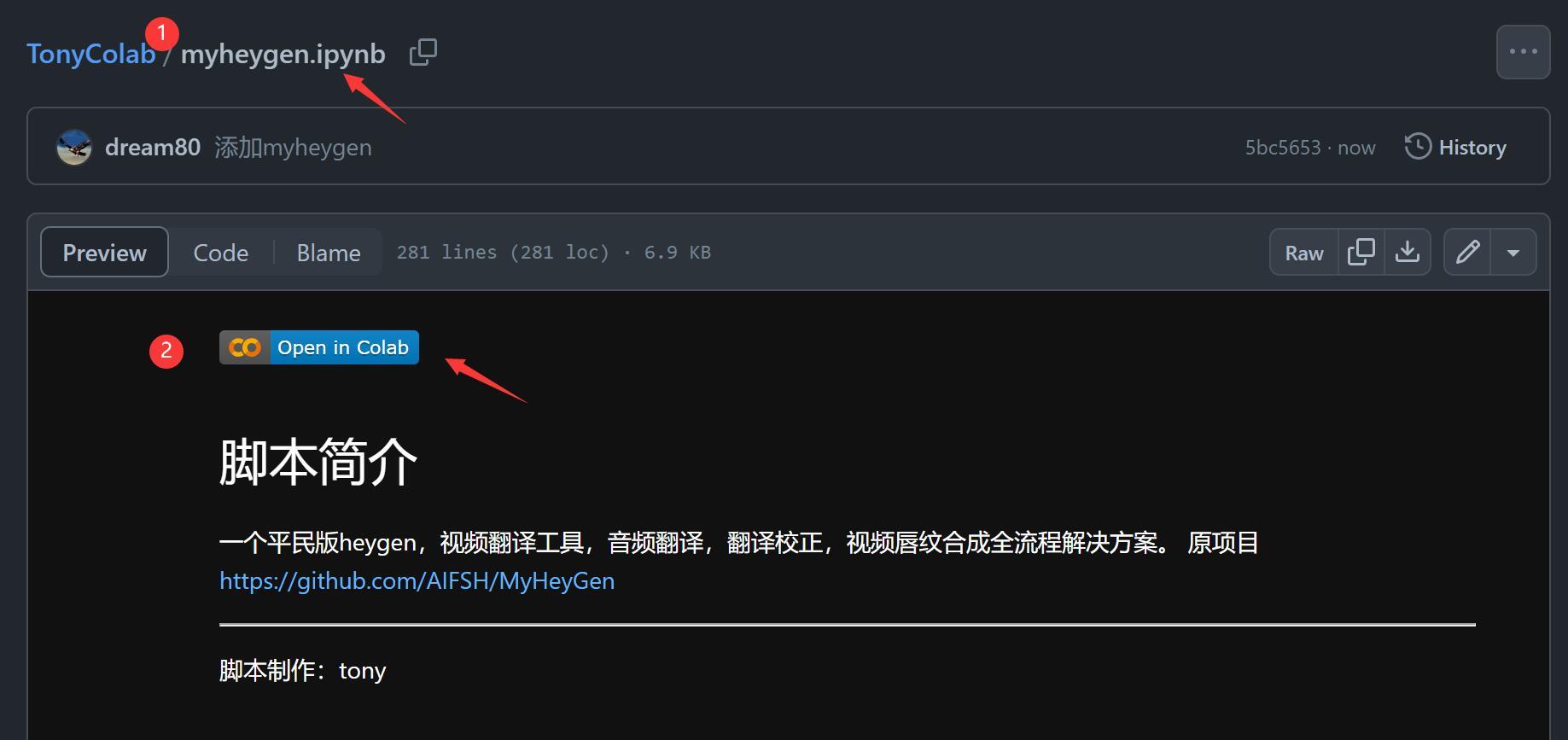Download the raw file icon
Image resolution: width=1568 pixels, height=740 pixels.
pyautogui.click(x=1407, y=252)
